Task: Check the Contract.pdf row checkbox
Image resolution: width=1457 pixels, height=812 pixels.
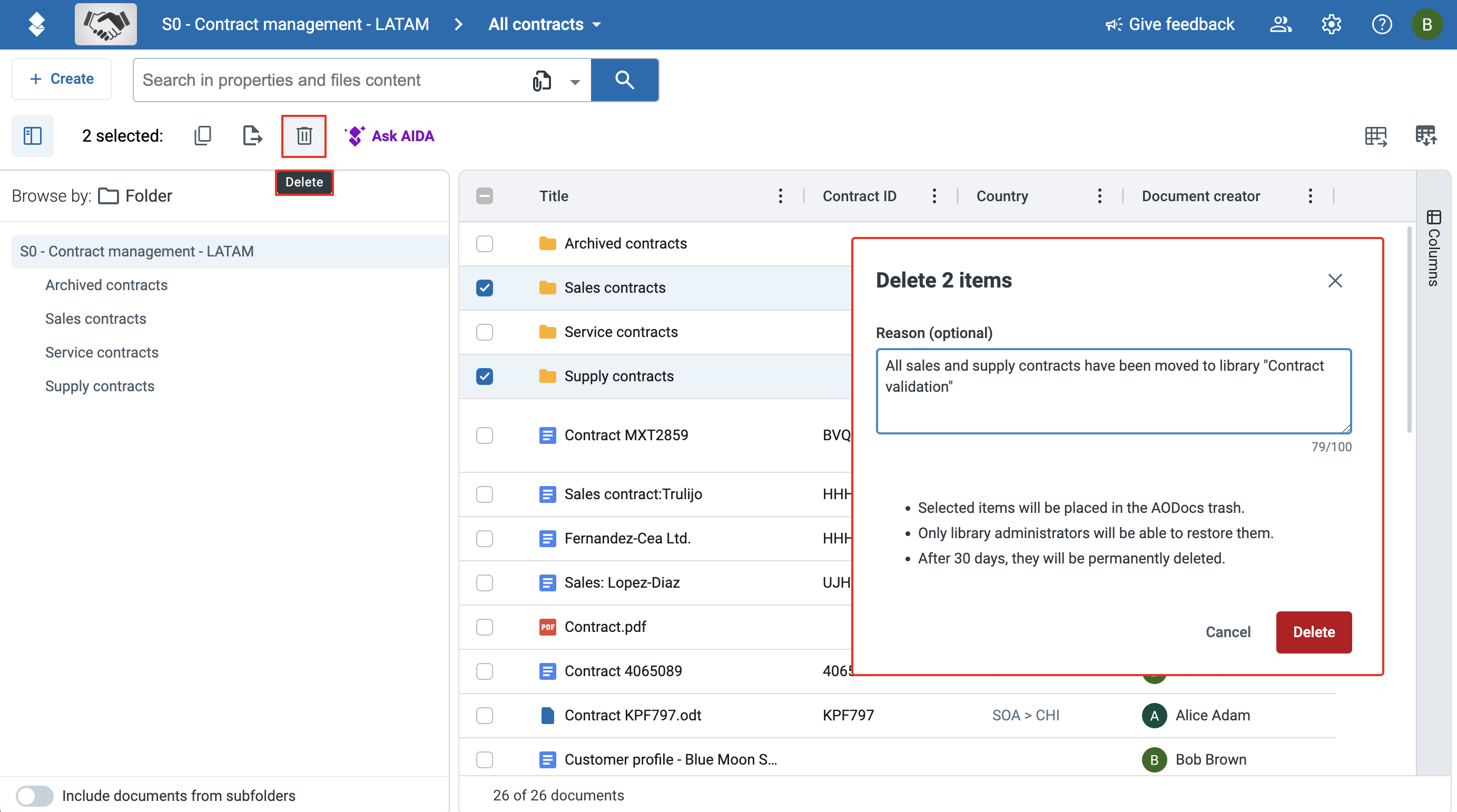Action: point(484,627)
